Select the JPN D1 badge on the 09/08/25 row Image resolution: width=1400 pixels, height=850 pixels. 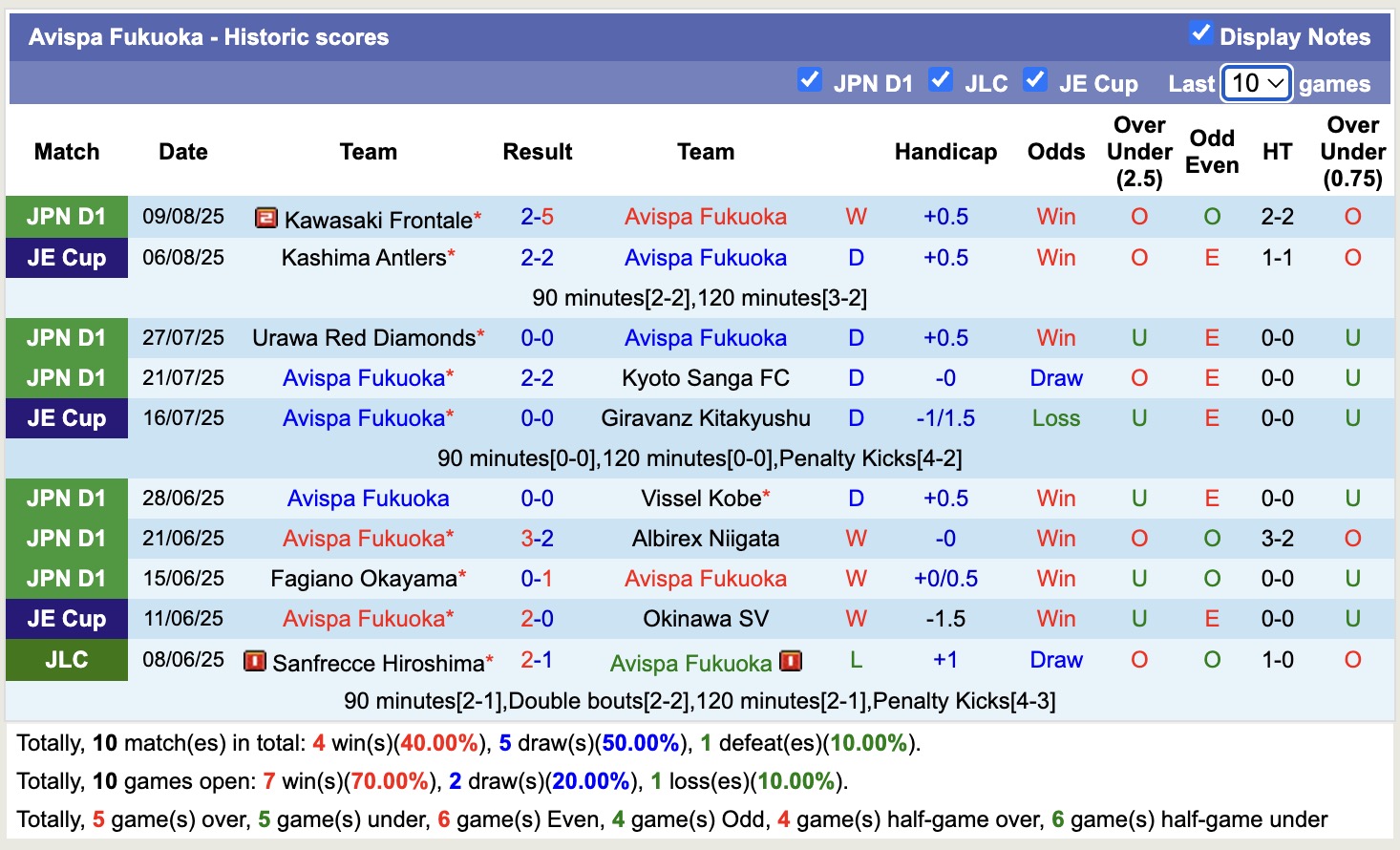(66, 217)
